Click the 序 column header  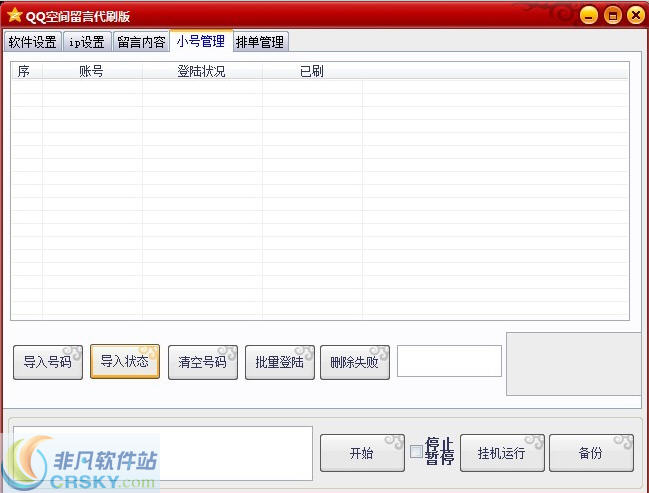26,71
